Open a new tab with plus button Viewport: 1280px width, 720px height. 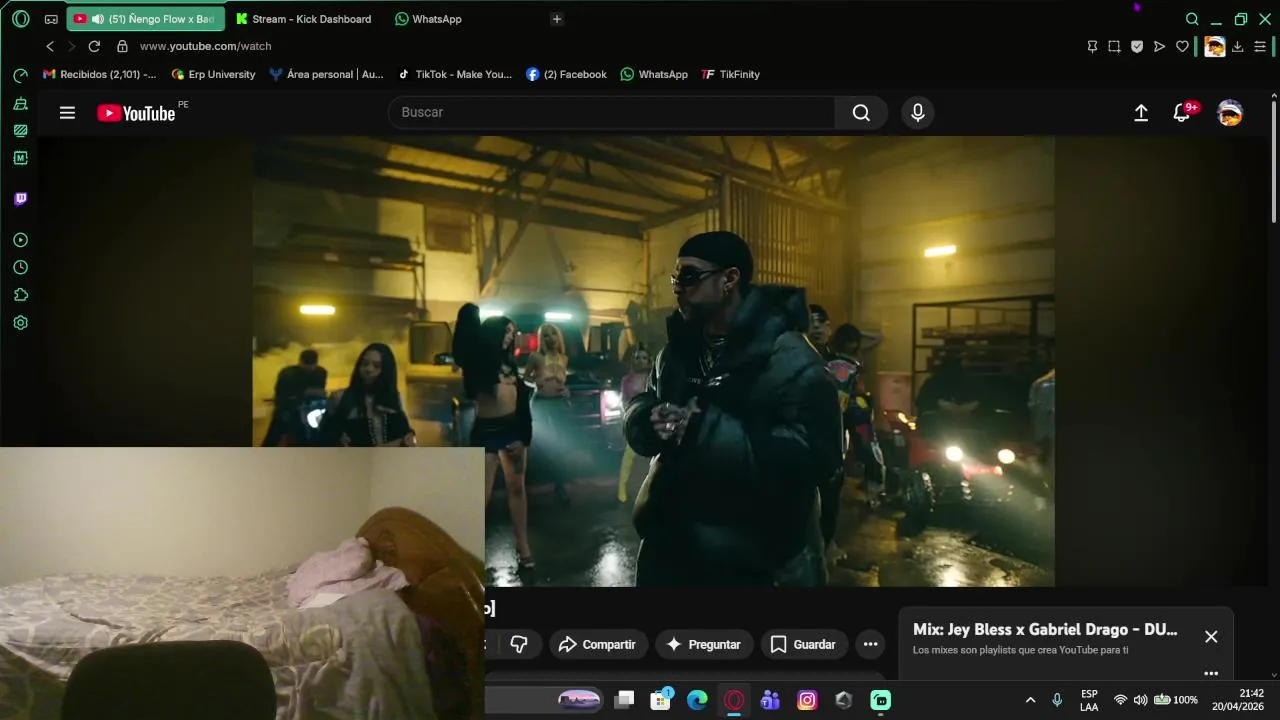point(557,19)
